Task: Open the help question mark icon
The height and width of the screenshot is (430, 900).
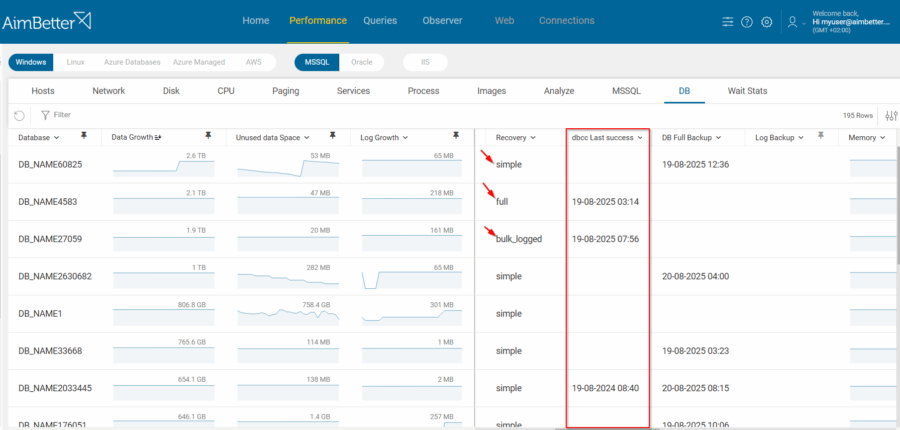Action: (x=746, y=22)
